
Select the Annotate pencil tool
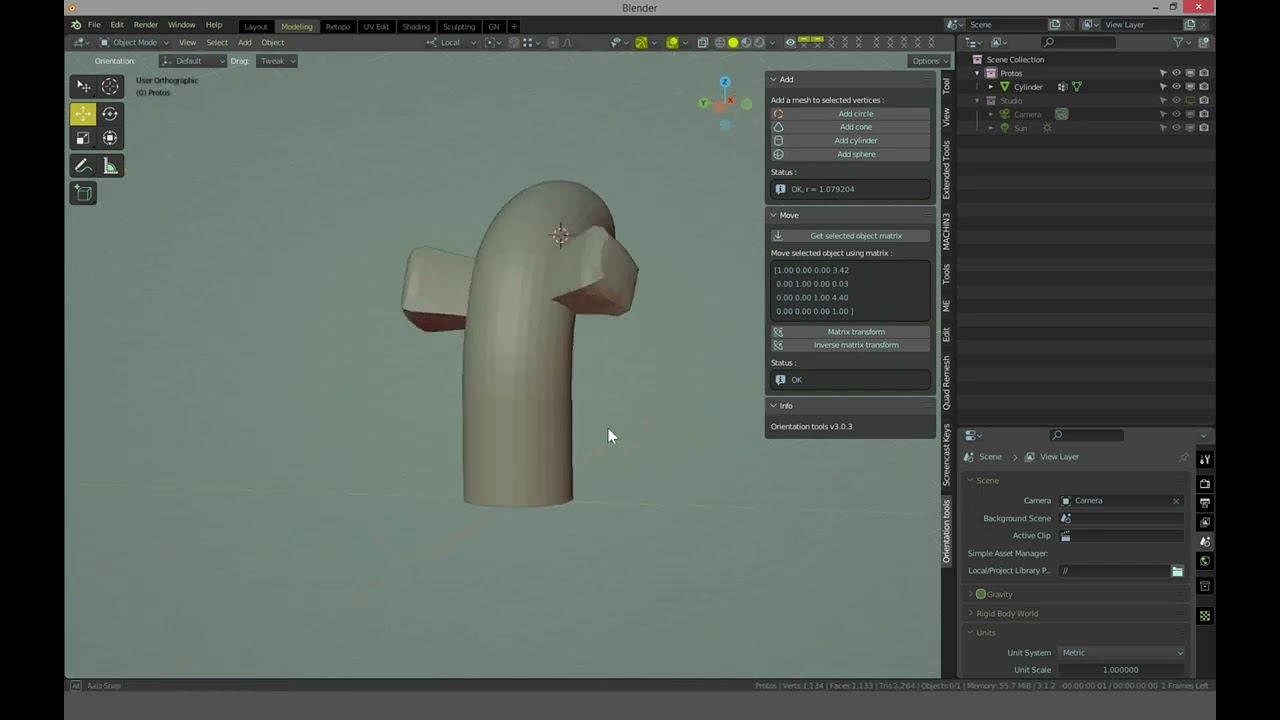point(83,166)
